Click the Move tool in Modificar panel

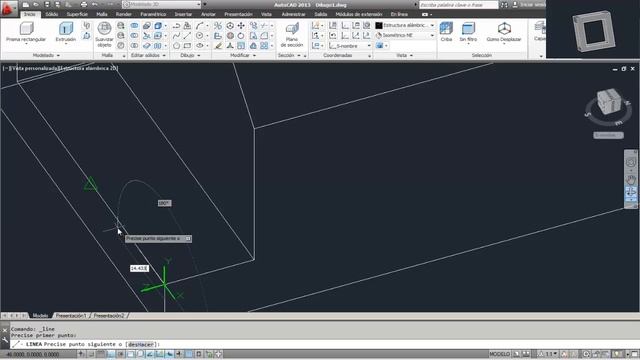[241, 26]
